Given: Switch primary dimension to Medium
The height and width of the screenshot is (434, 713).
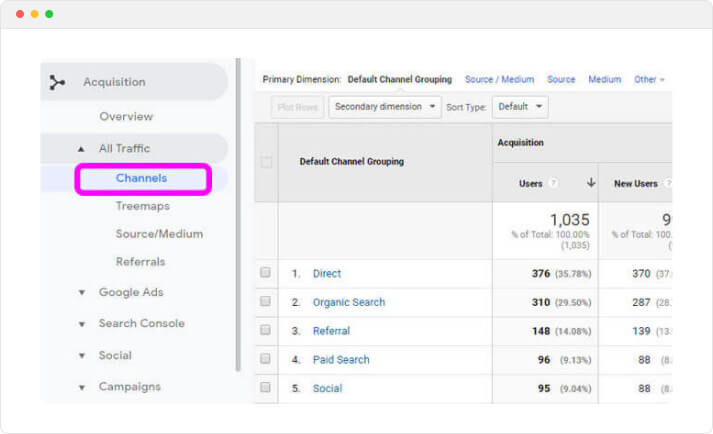Looking at the screenshot, I should tap(605, 80).
